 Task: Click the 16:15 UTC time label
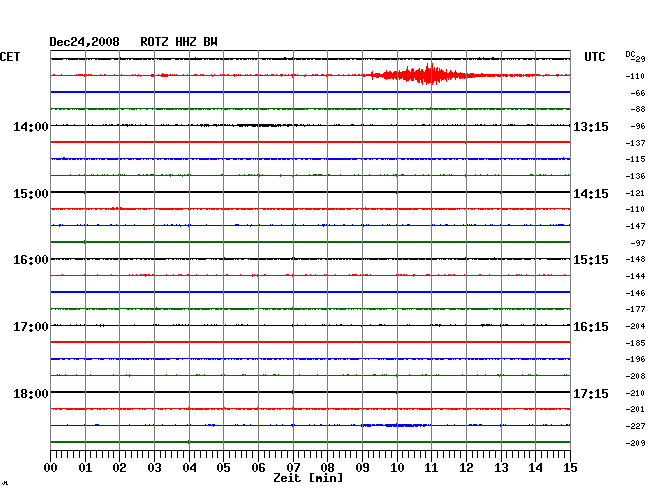coord(591,327)
